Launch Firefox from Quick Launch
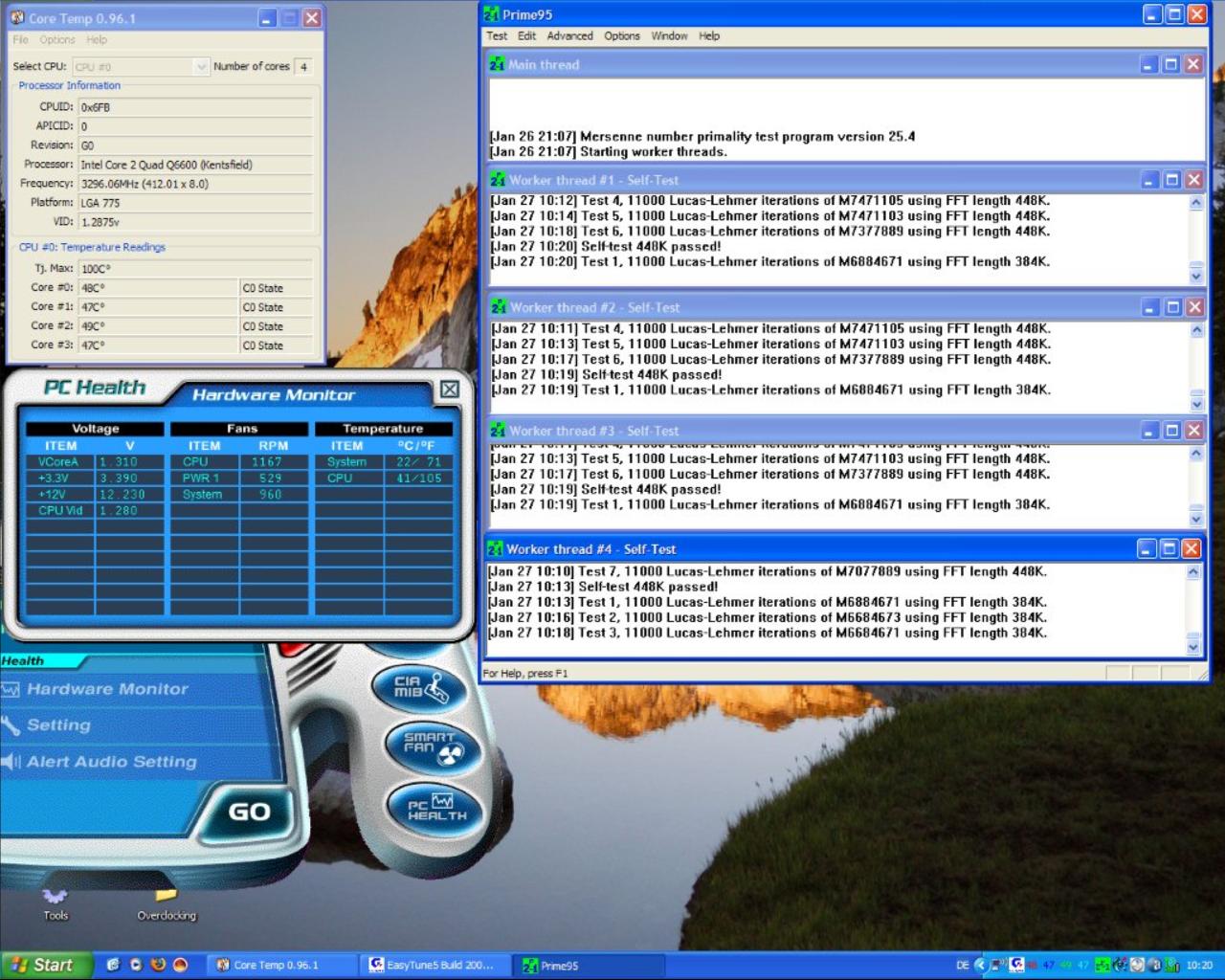The height and width of the screenshot is (980, 1225). (158, 965)
